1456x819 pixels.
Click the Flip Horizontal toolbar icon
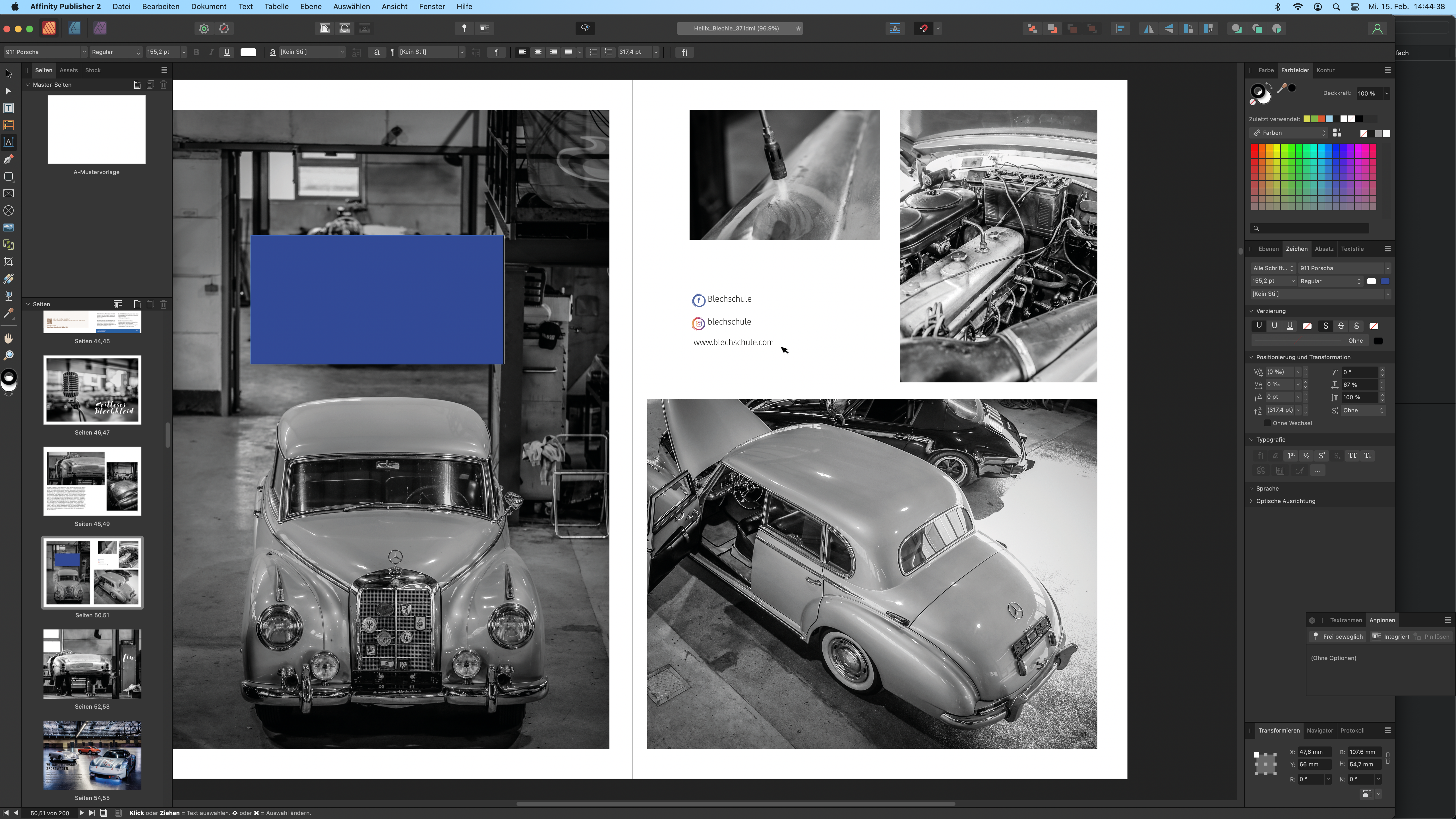pos(1149,28)
